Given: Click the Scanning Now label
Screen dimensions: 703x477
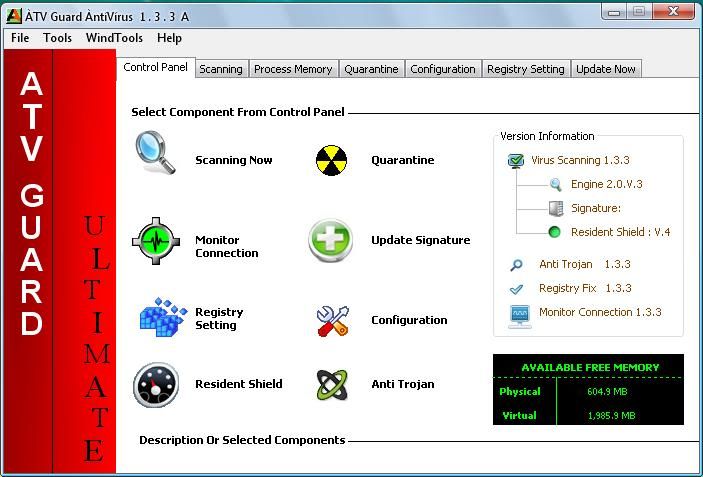Looking at the screenshot, I should (234, 160).
